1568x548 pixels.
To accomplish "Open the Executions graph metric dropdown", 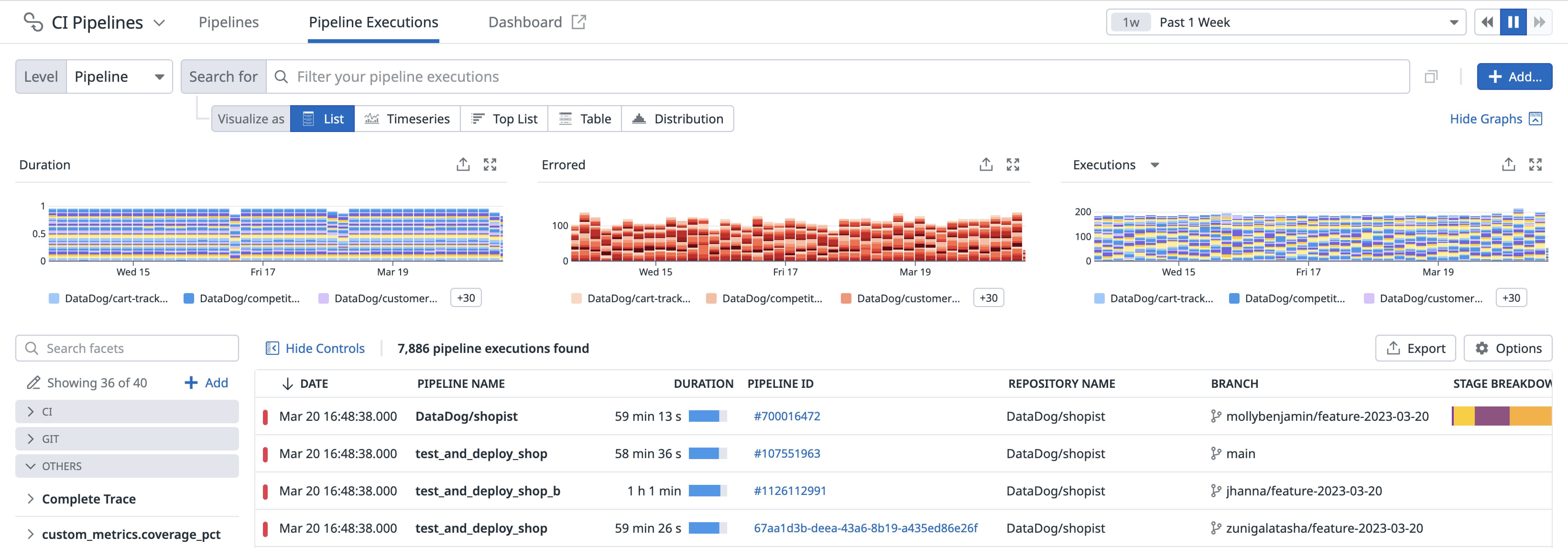I will pyautogui.click(x=1155, y=165).
